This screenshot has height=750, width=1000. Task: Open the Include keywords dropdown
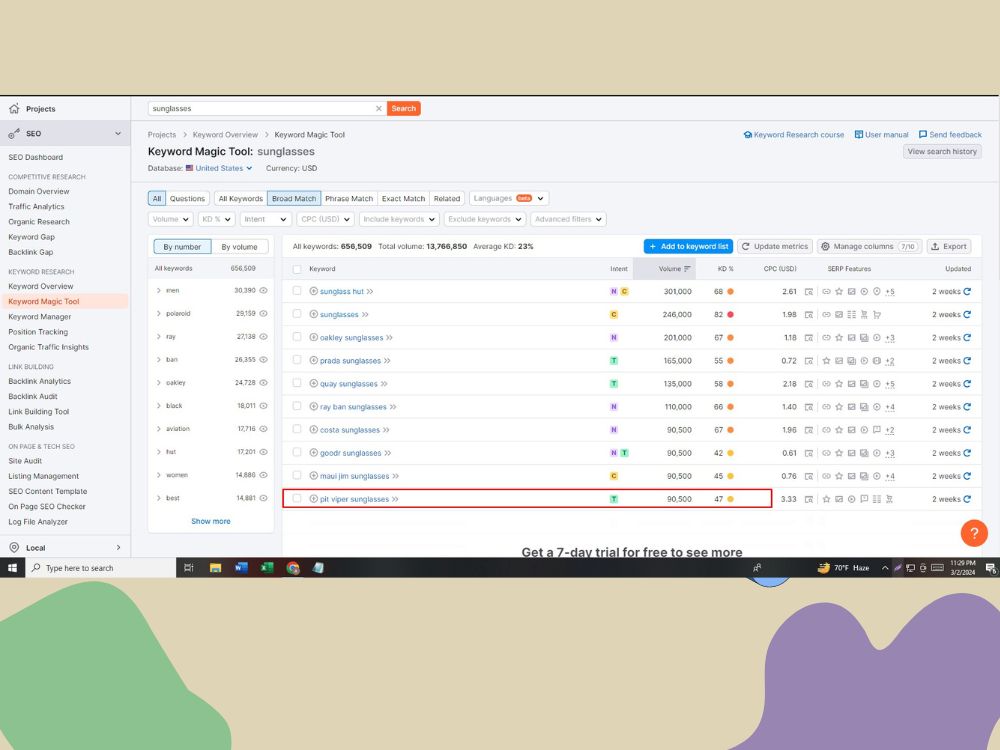(399, 219)
